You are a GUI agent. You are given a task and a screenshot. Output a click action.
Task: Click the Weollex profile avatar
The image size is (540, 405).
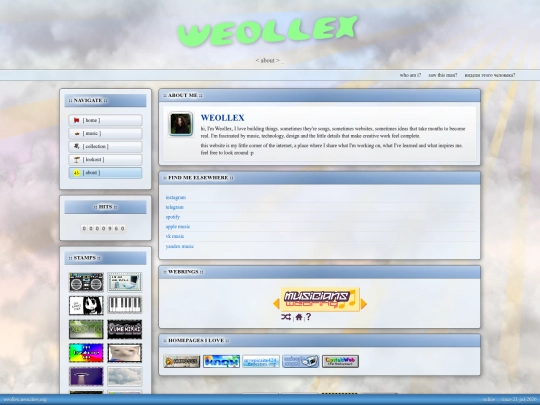coord(181,124)
